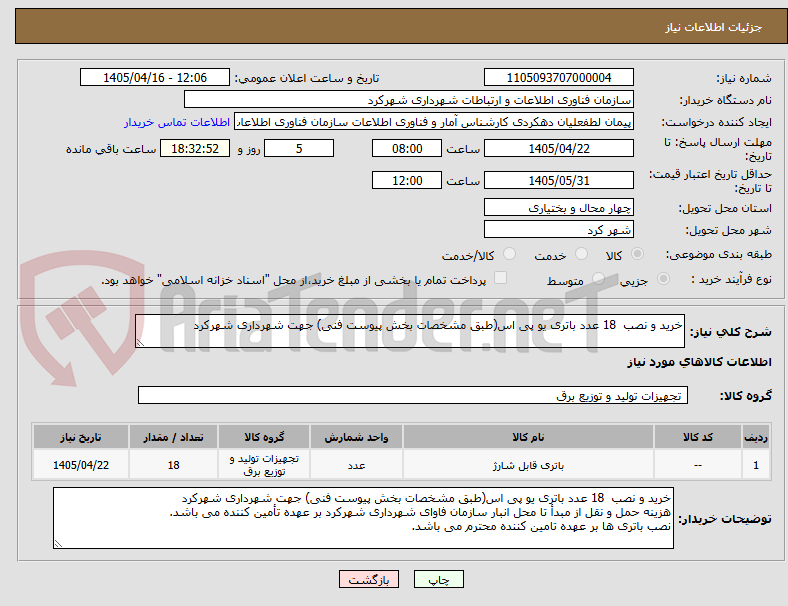Select the کالا radio button

click(637, 254)
